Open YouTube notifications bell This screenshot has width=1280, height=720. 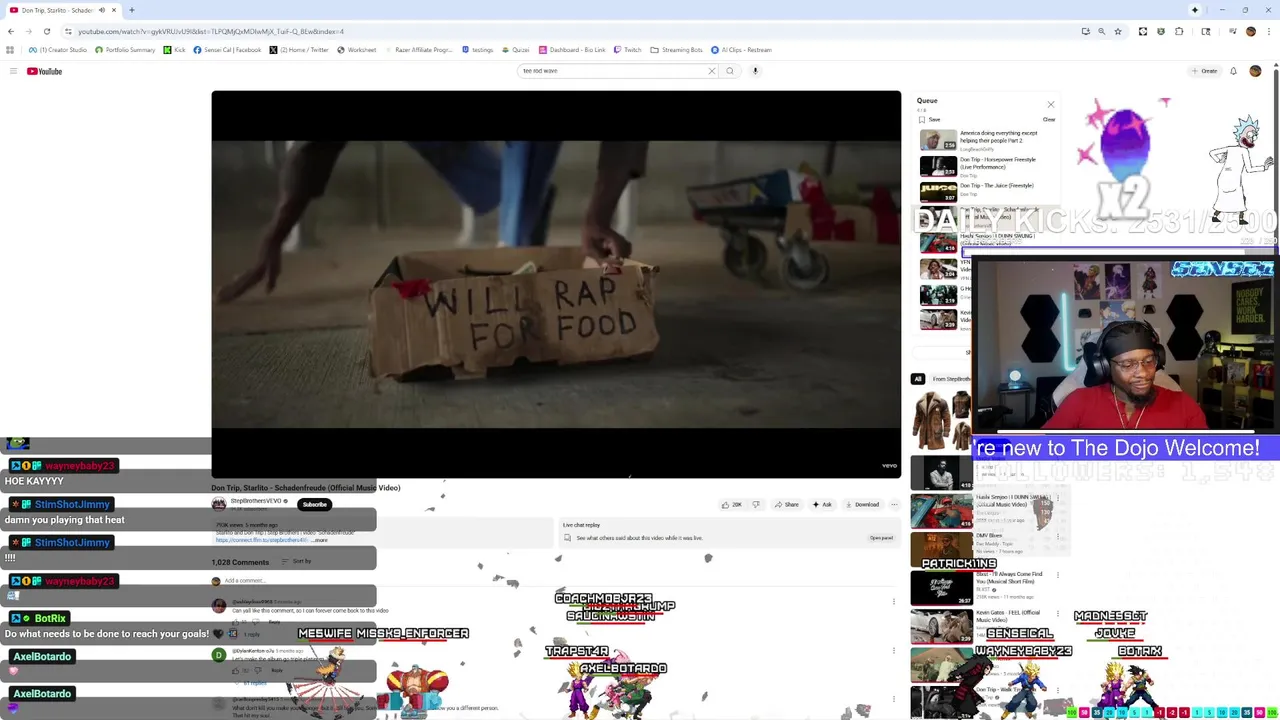[x=1233, y=71]
